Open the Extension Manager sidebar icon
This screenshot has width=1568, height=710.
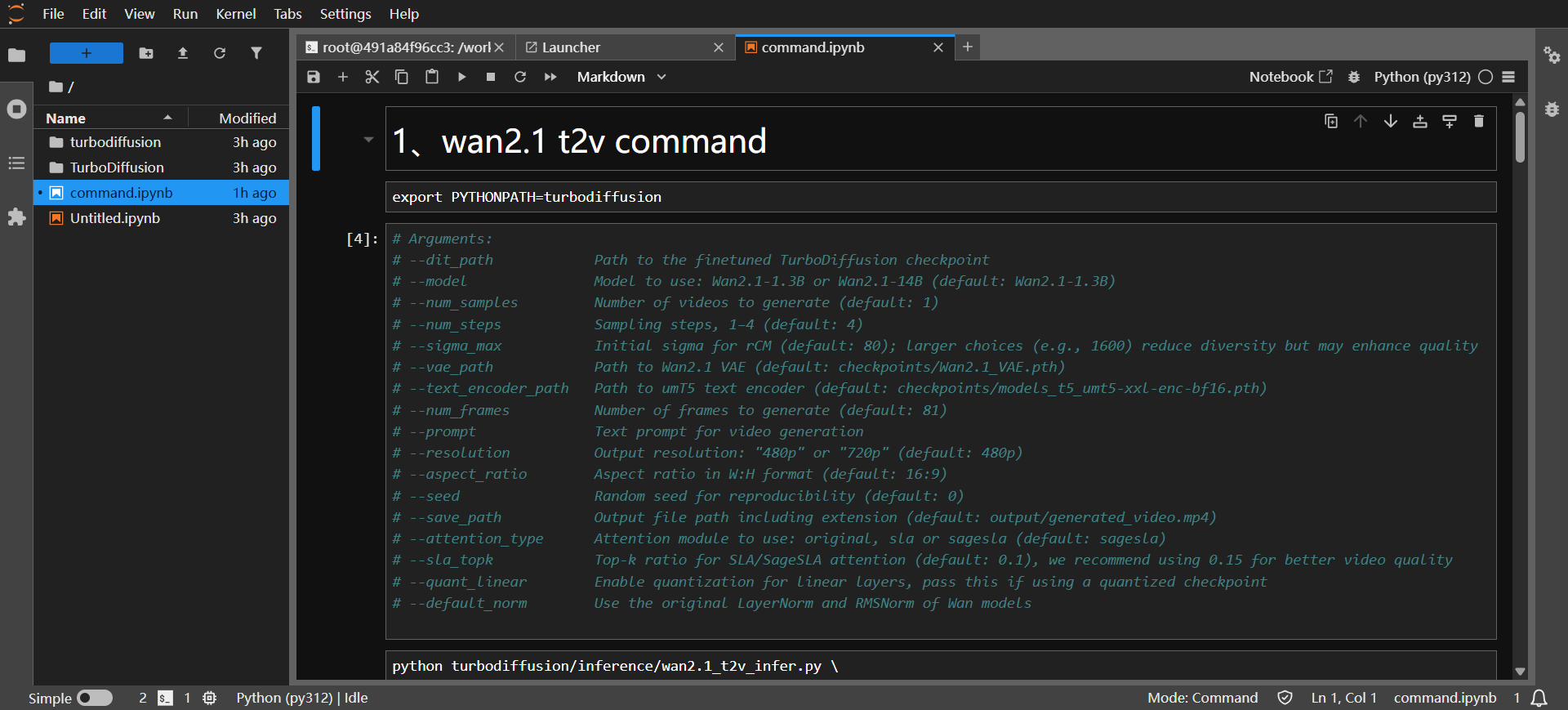click(16, 217)
